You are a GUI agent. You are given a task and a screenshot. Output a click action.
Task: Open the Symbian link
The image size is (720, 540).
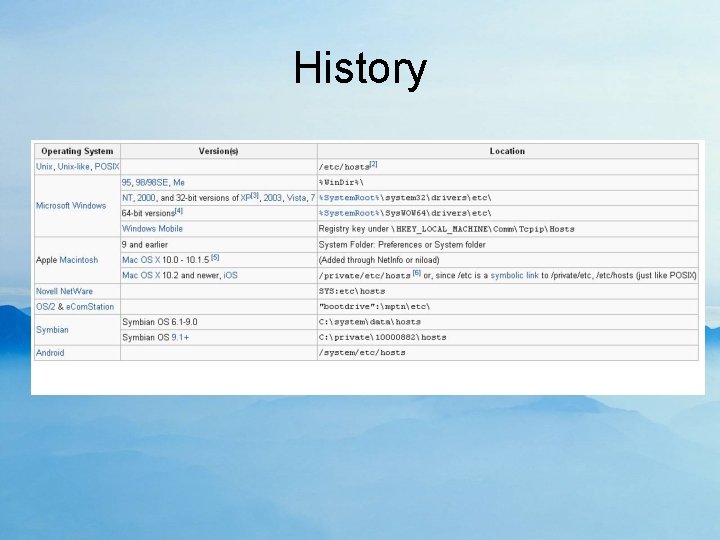coord(52,330)
